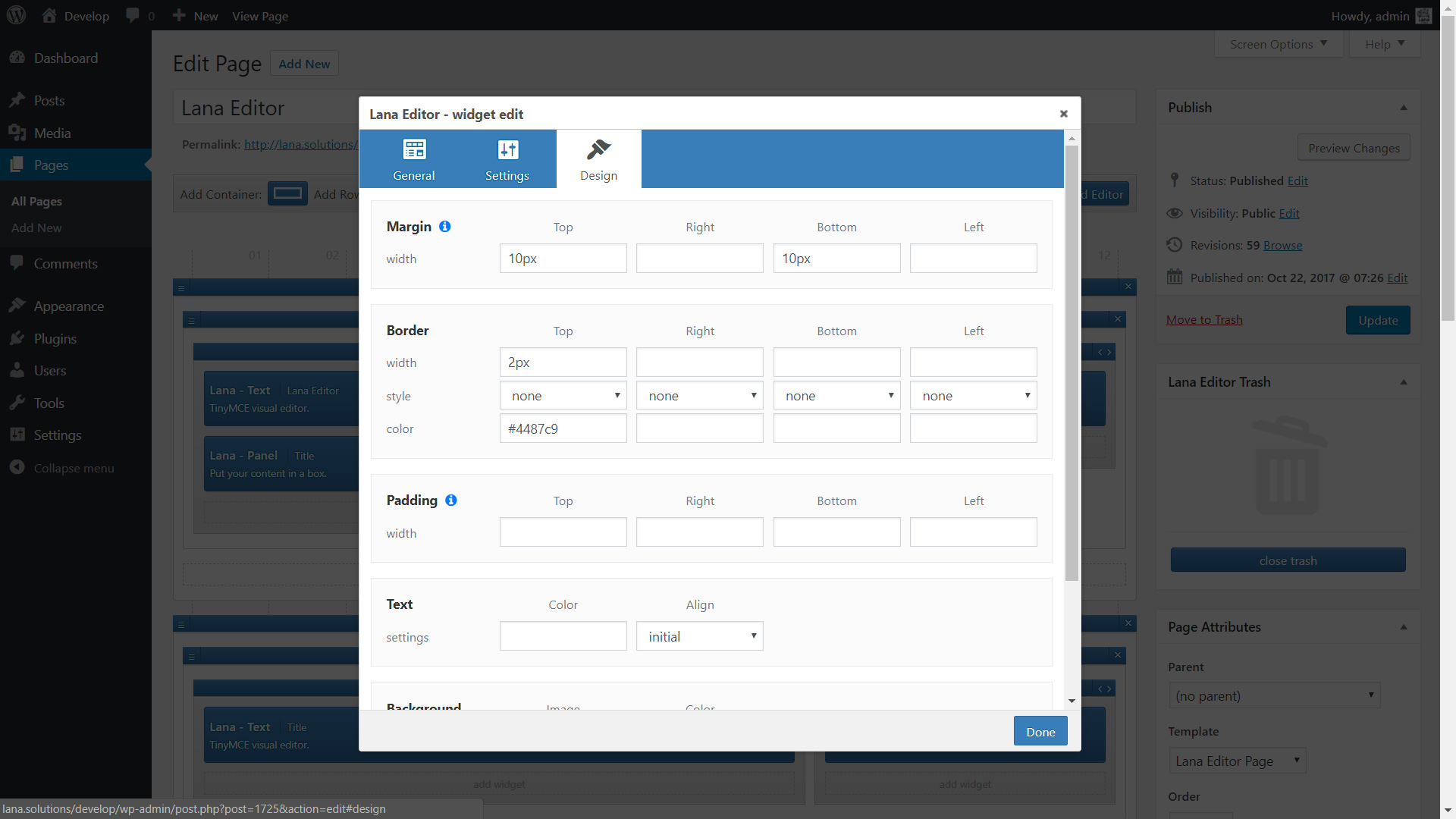Screen dimensions: 1456x819
Task: Click the trash can icon
Action: [x=1288, y=465]
